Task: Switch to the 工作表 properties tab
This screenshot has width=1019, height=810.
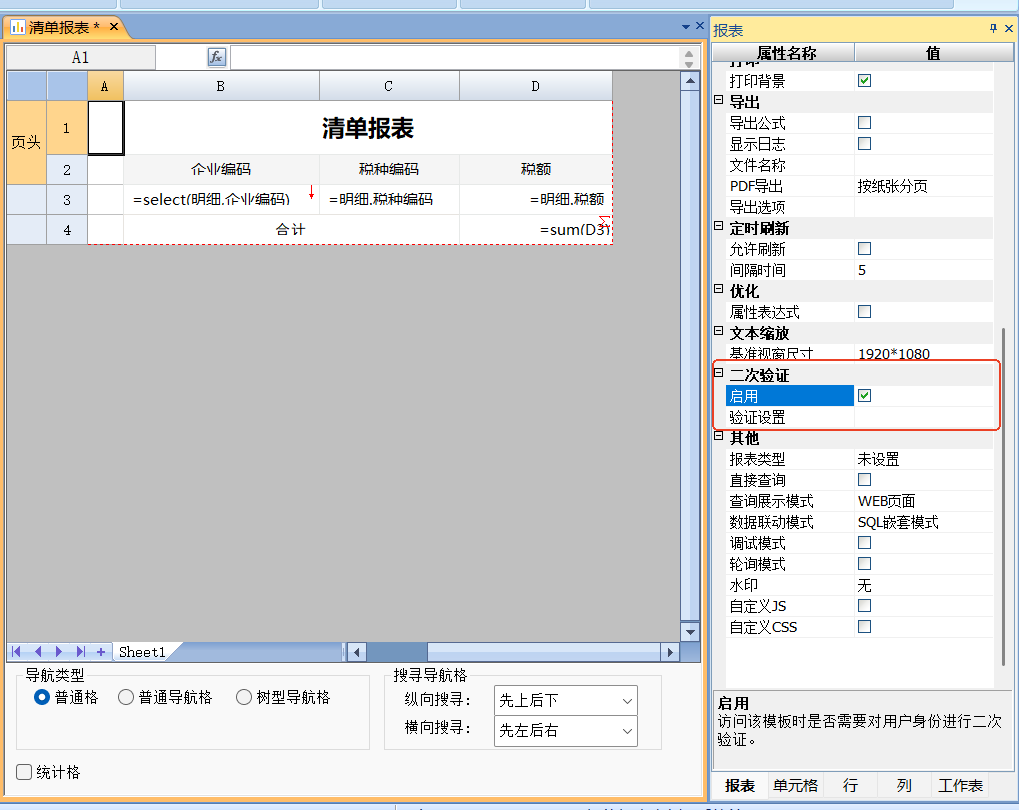Action: (x=960, y=786)
